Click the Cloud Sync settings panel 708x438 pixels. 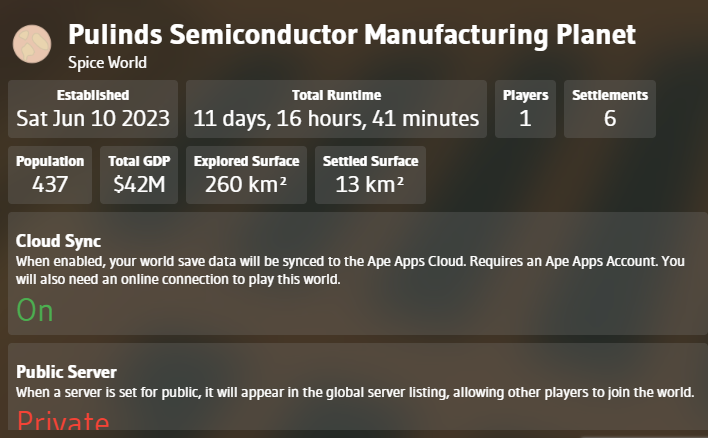(x=358, y=273)
